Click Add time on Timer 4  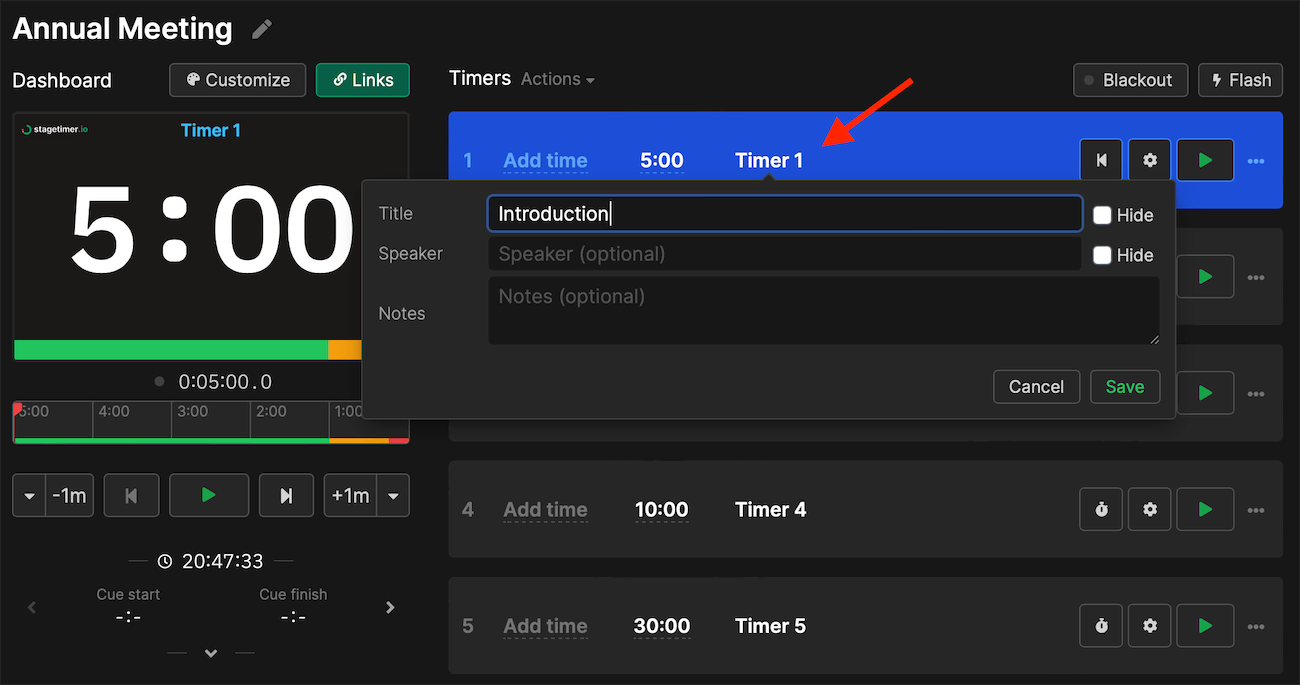pyautogui.click(x=545, y=509)
